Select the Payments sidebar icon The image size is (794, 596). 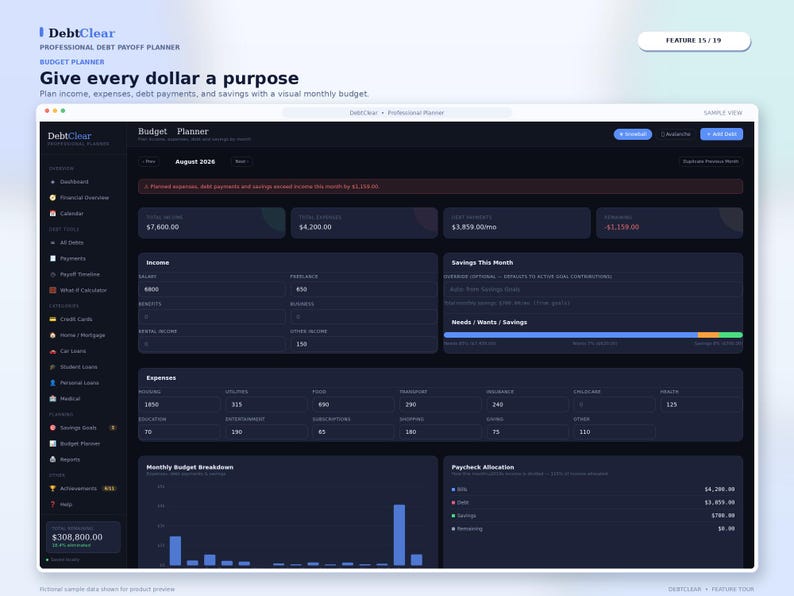[x=53, y=258]
